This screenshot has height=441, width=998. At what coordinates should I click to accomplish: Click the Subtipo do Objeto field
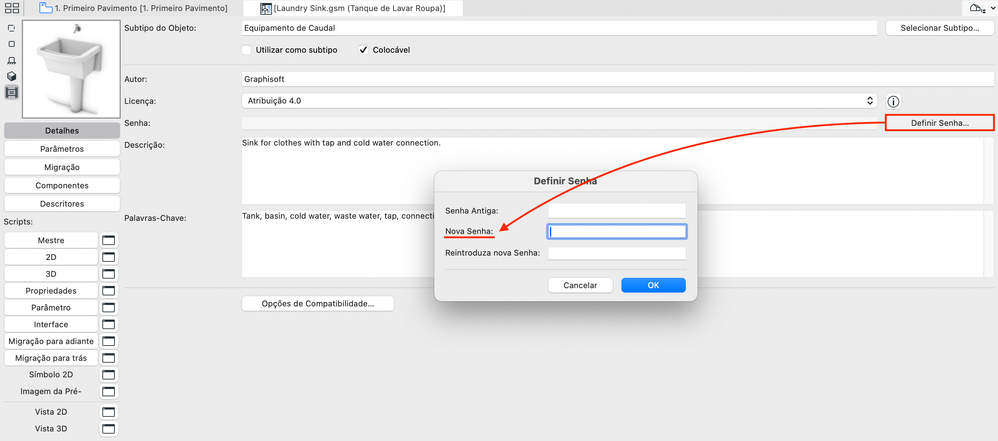[559, 28]
